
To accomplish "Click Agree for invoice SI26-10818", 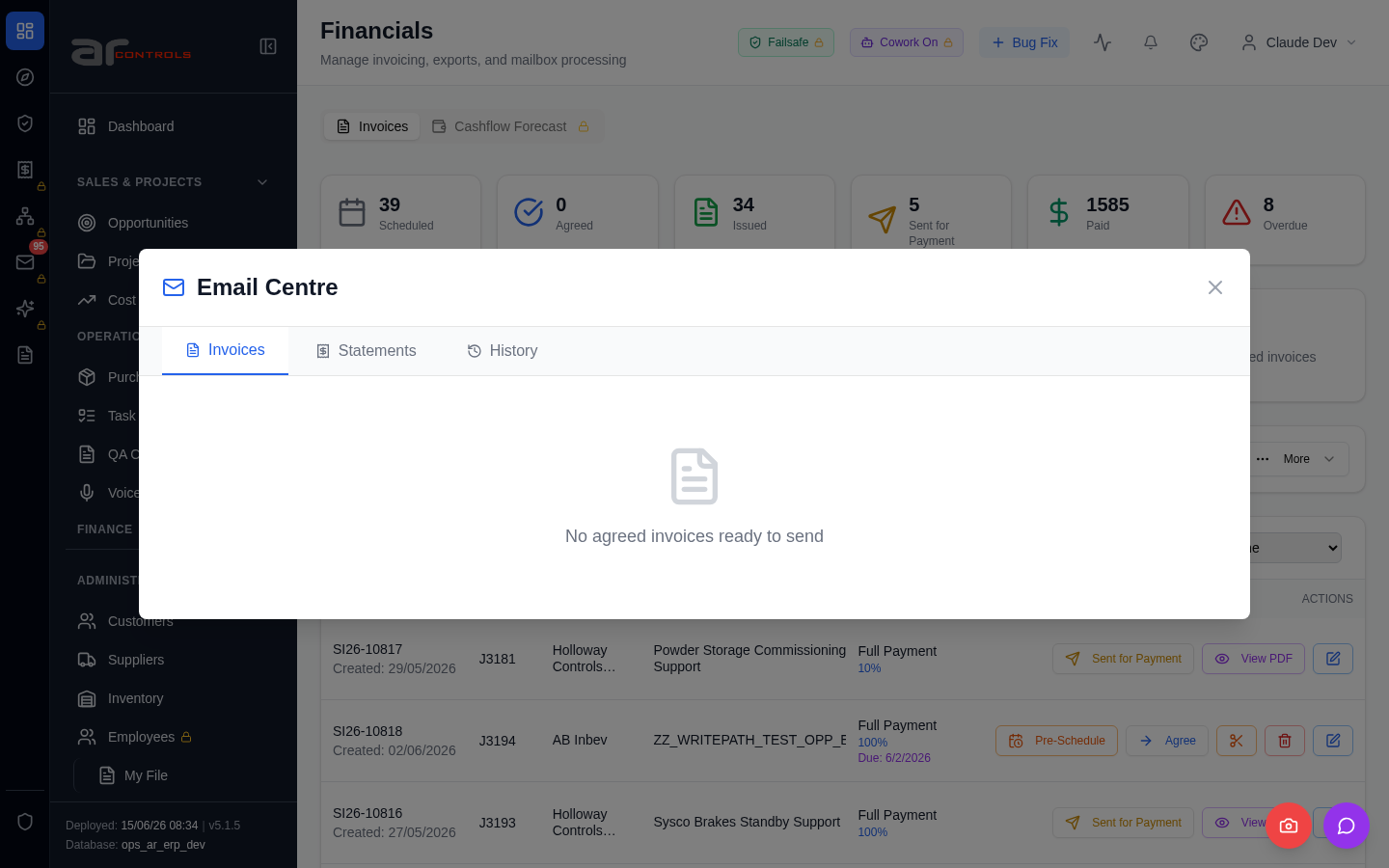I will pos(1167,741).
